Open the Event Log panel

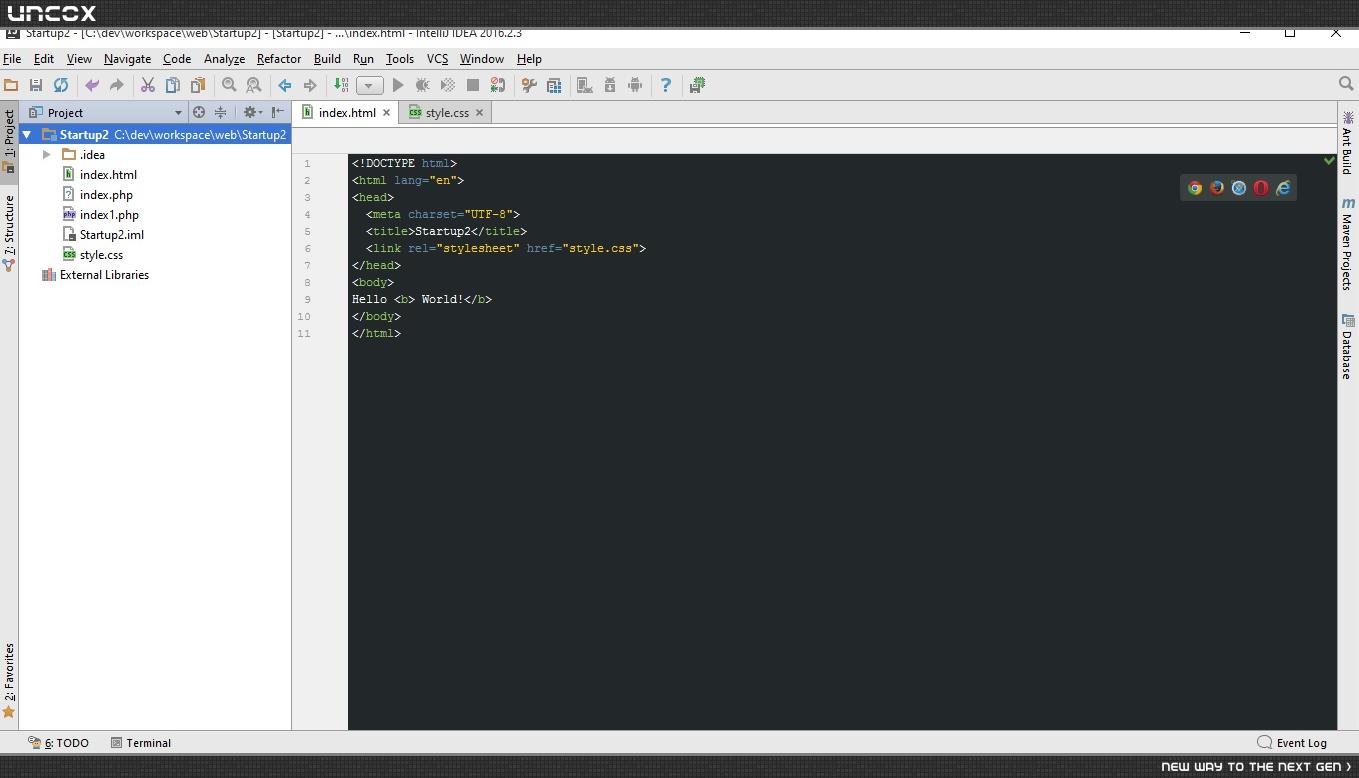[x=1292, y=743]
